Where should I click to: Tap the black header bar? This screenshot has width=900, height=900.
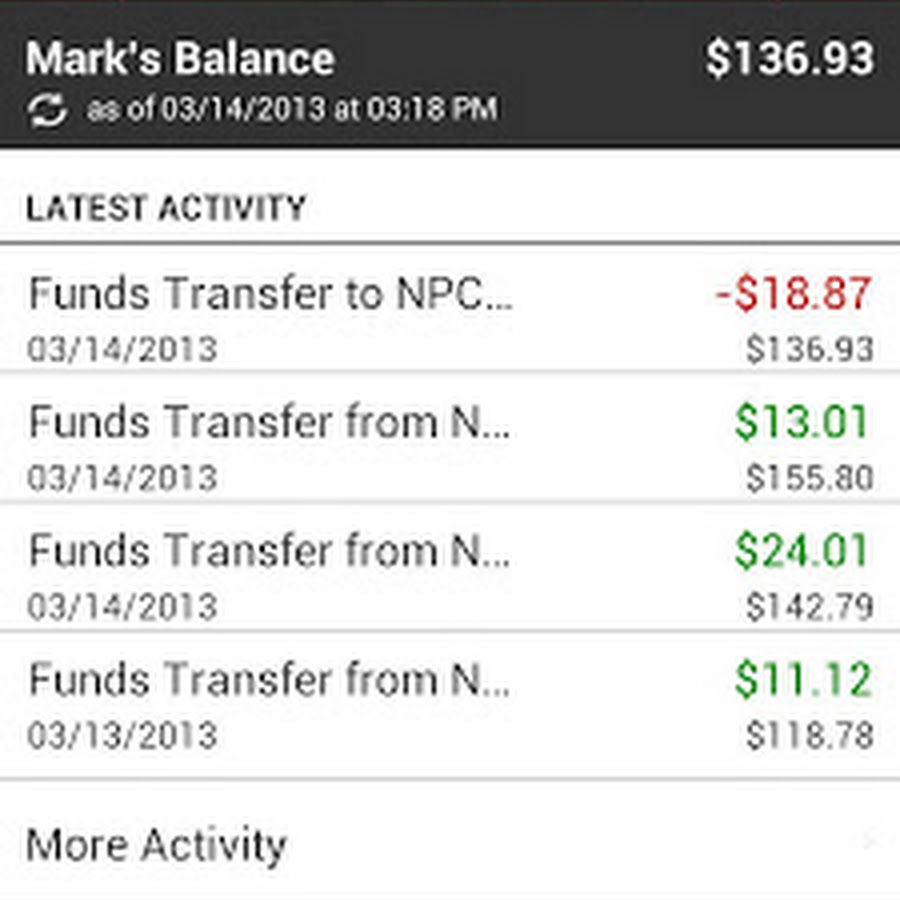point(450,70)
